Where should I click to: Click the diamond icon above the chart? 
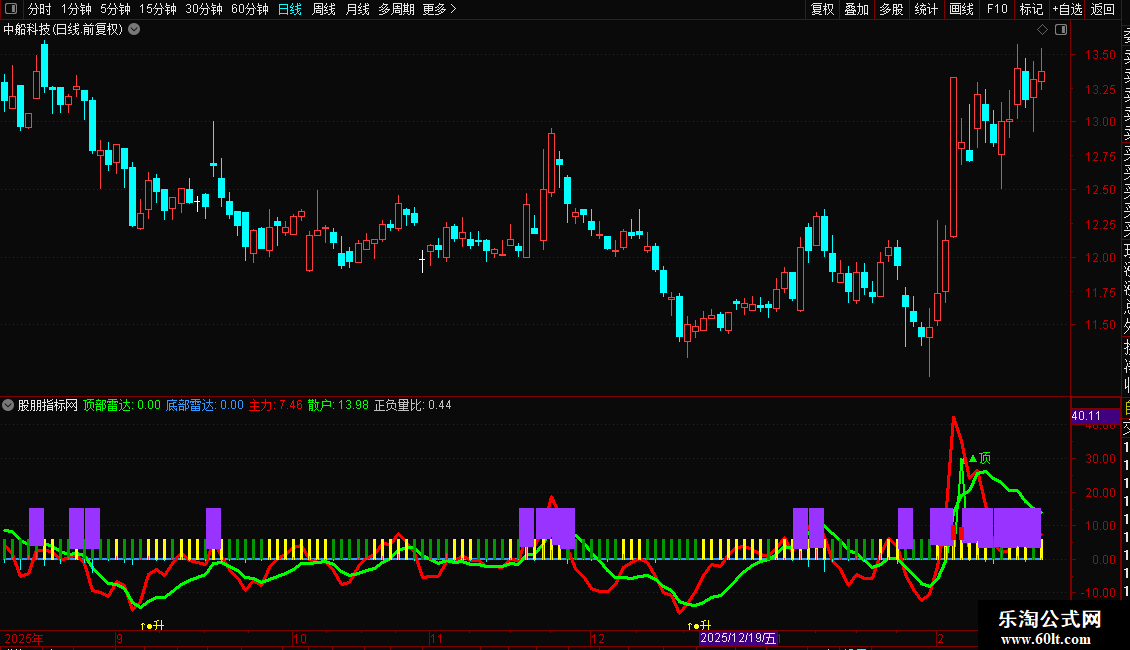(1042, 30)
